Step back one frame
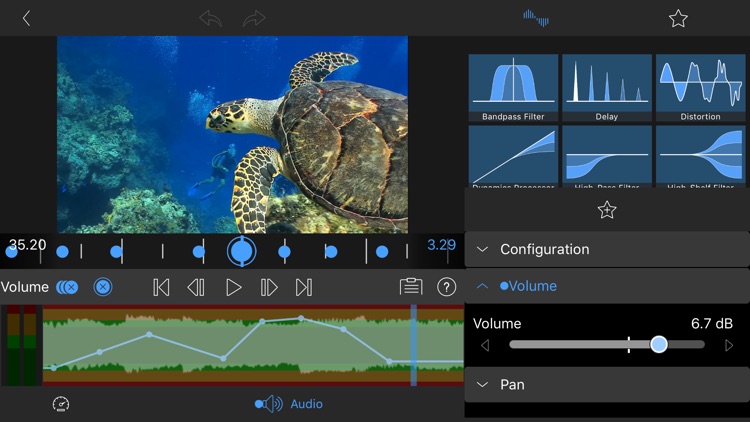Viewport: 750px width, 422px height. 196,288
